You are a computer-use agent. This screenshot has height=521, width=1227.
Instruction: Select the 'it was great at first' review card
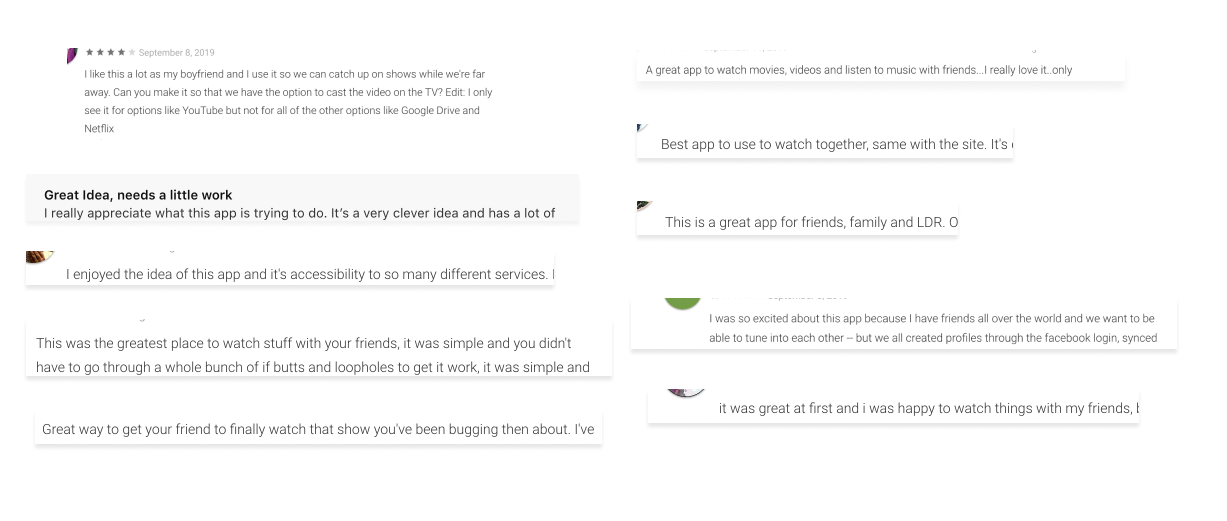pyautogui.click(x=928, y=408)
